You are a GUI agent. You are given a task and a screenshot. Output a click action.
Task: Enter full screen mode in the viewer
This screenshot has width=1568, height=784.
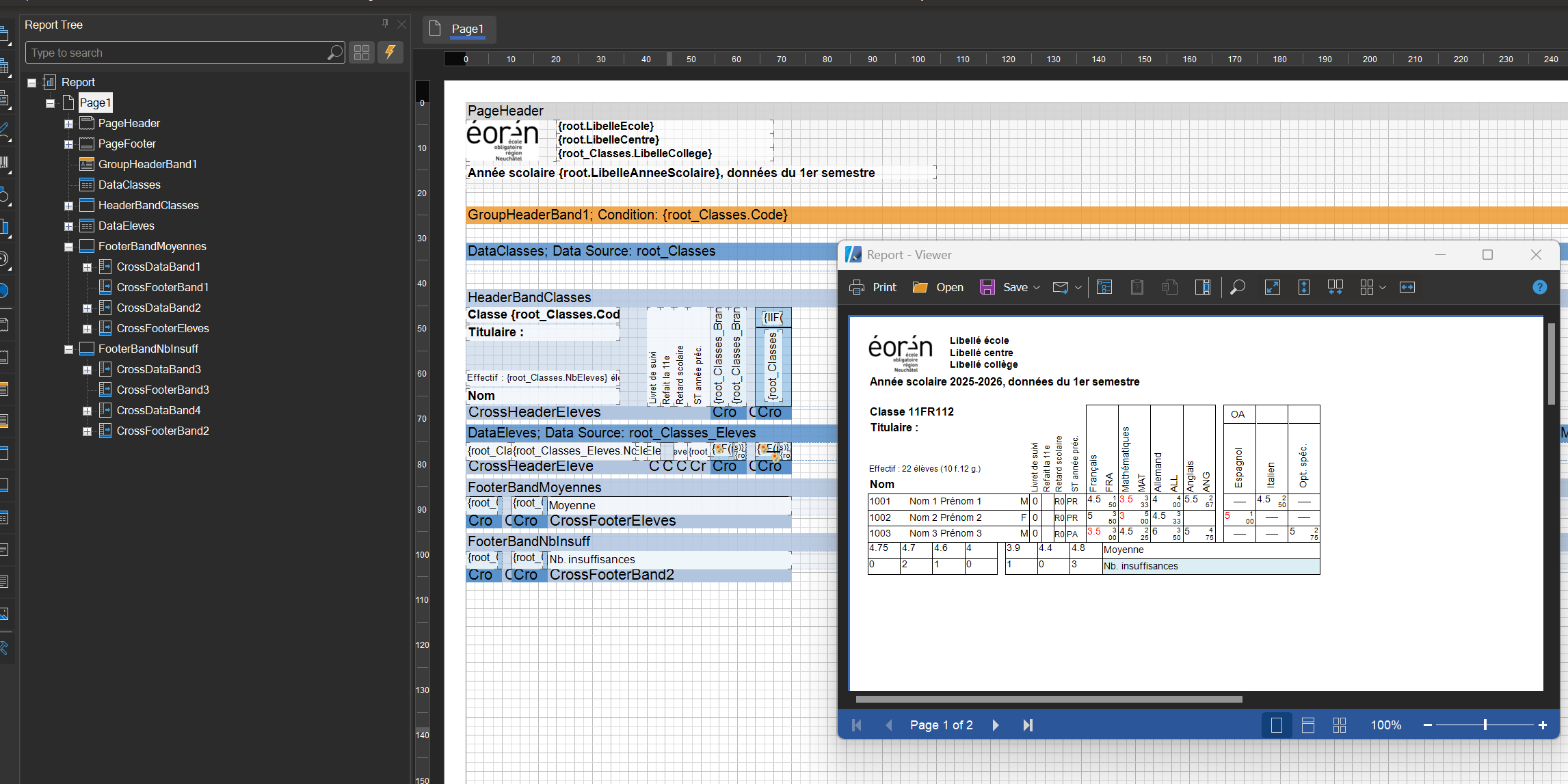coord(1273,287)
